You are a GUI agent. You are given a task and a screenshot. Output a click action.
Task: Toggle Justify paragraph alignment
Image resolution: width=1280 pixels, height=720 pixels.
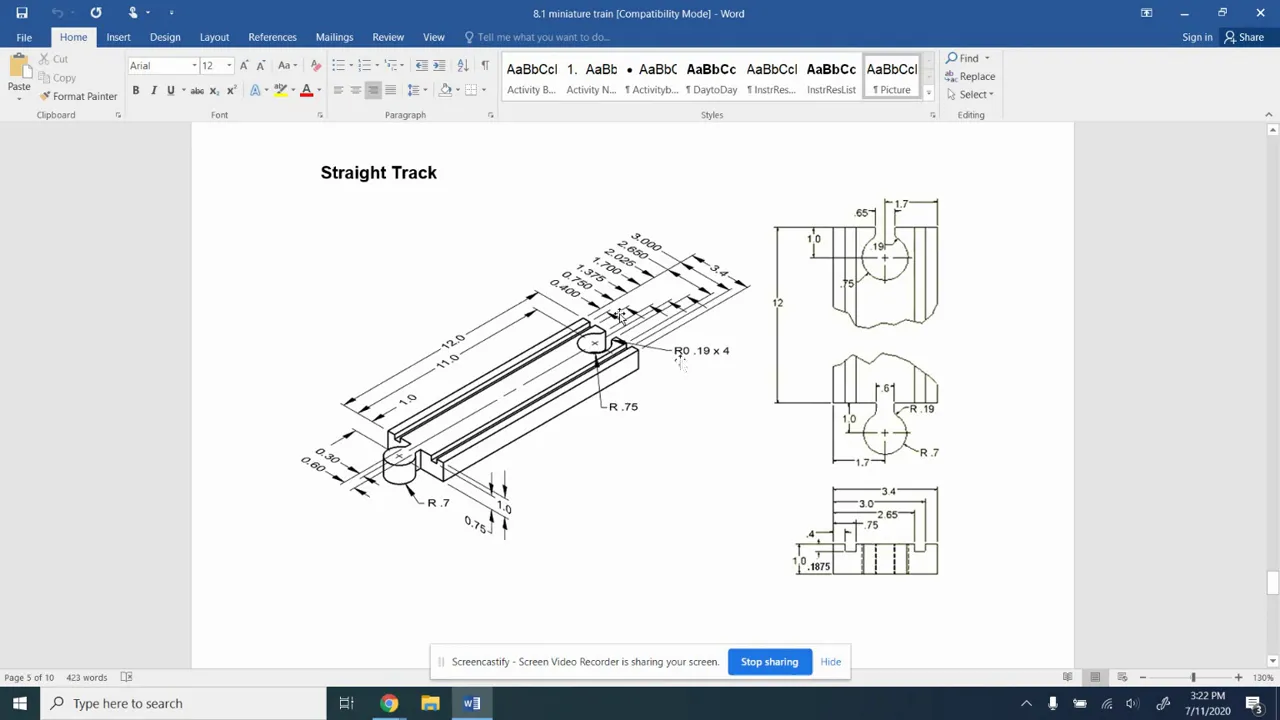[390, 91]
